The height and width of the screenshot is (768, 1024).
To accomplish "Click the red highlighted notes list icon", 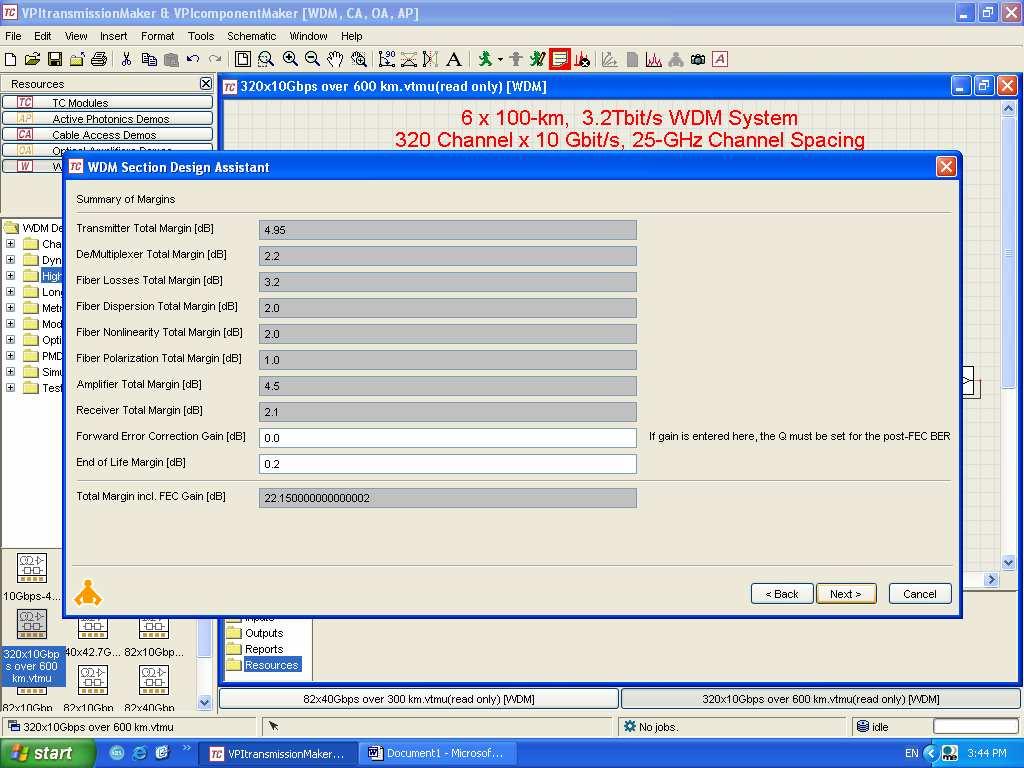I will click(x=560, y=59).
